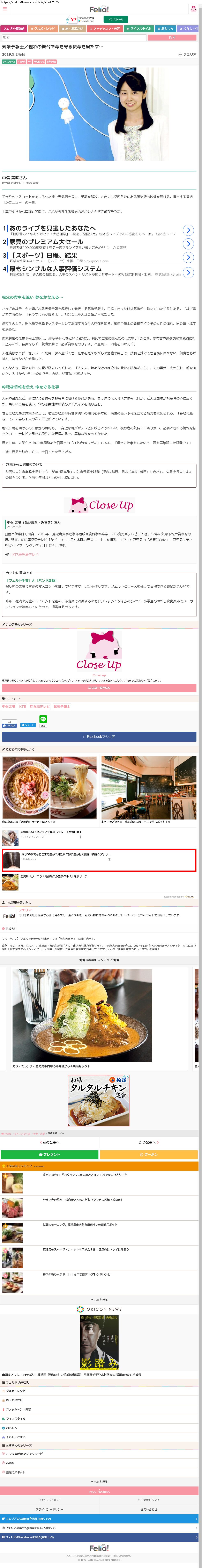Click the search input field
202x1568 pixels.
[74, 37]
